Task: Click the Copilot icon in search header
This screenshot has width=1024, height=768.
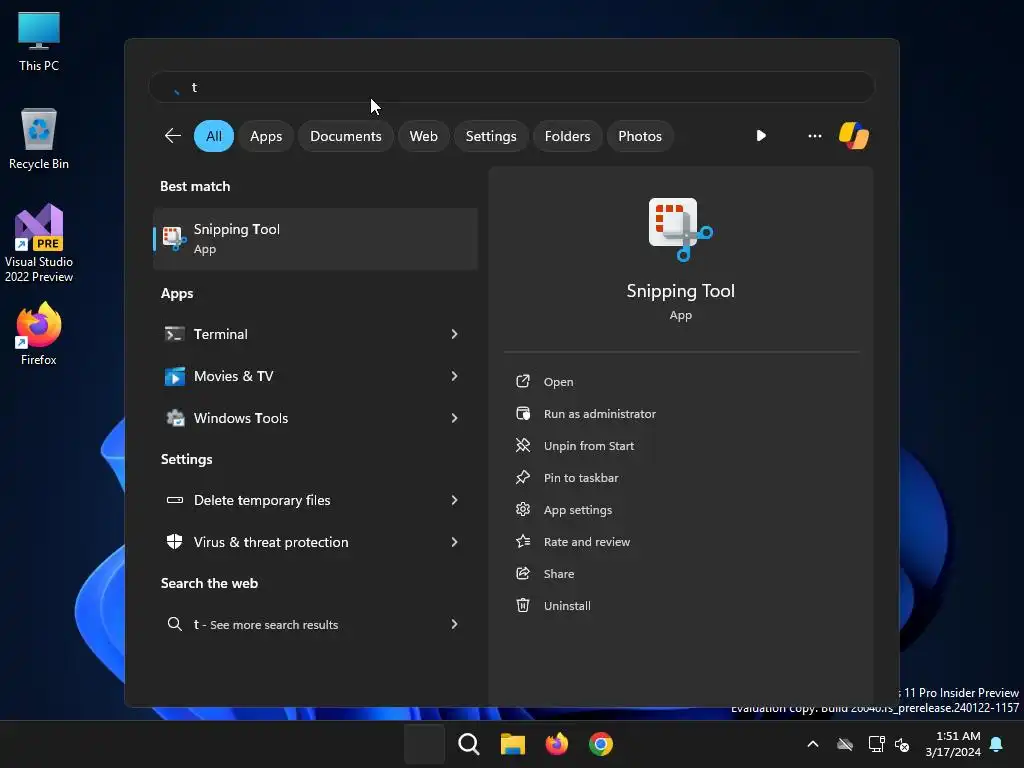Action: click(x=854, y=136)
